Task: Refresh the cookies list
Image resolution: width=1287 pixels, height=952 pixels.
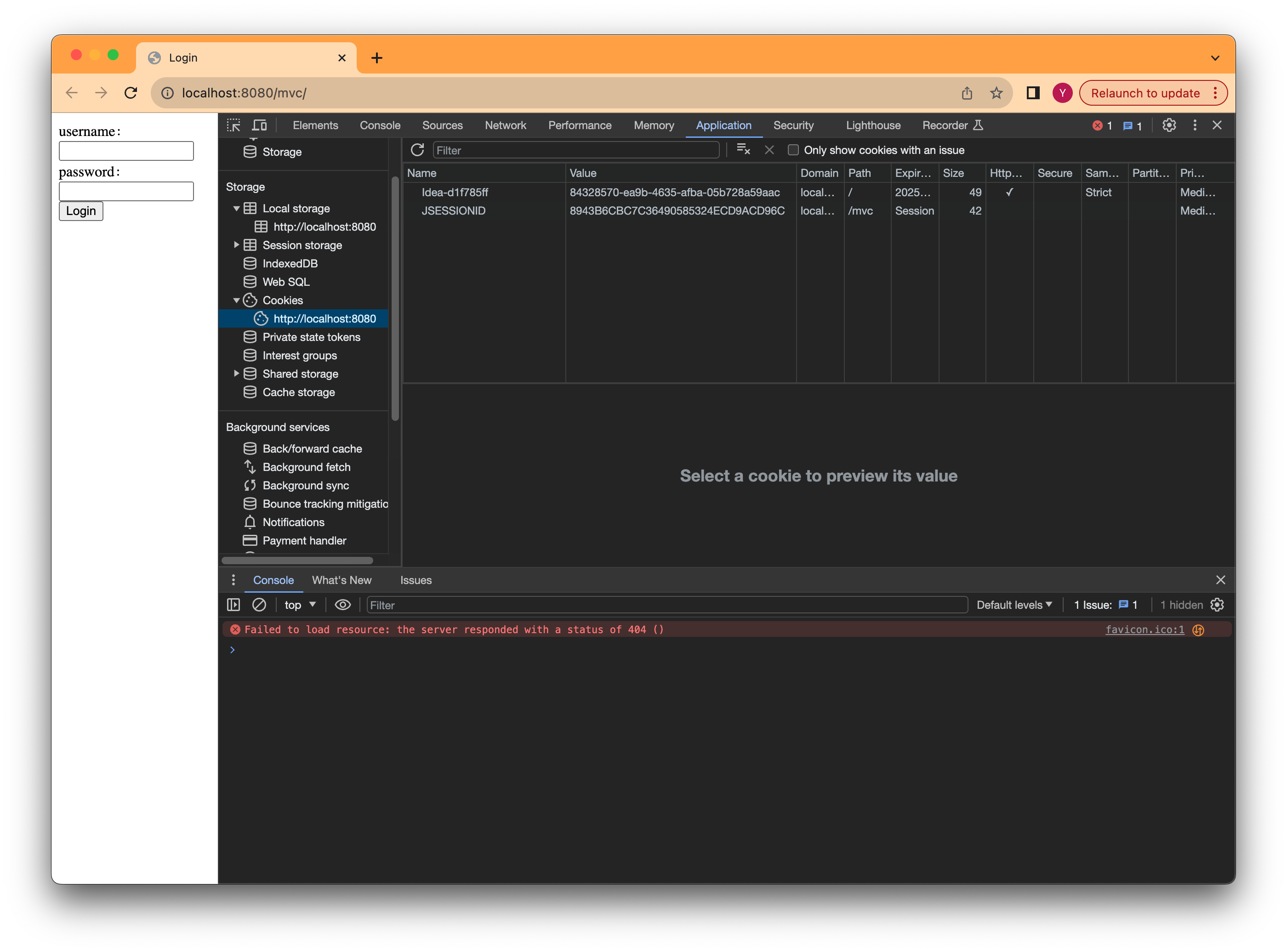Action: tap(417, 150)
